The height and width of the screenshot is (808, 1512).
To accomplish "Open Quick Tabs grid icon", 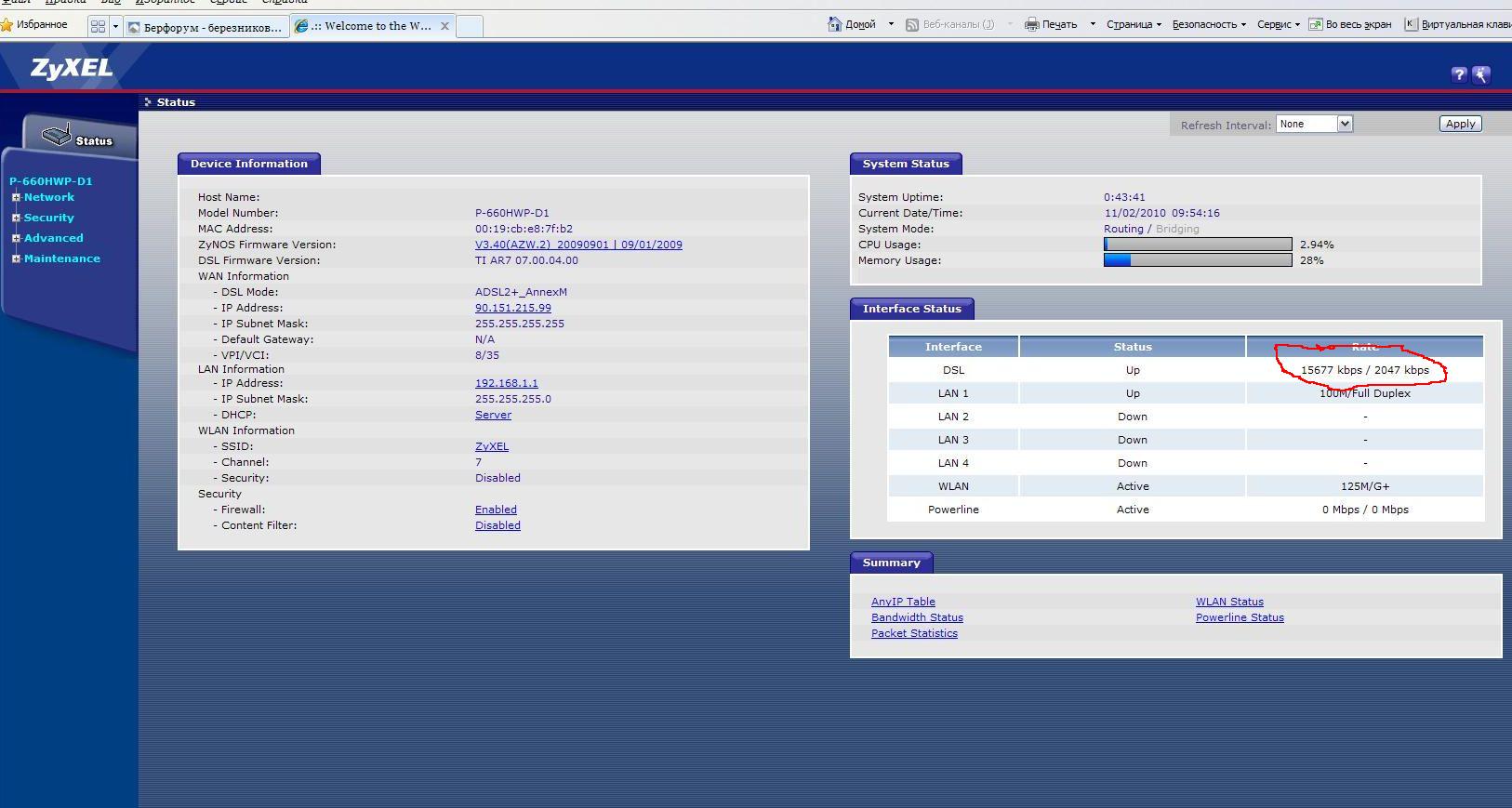I will point(98,26).
